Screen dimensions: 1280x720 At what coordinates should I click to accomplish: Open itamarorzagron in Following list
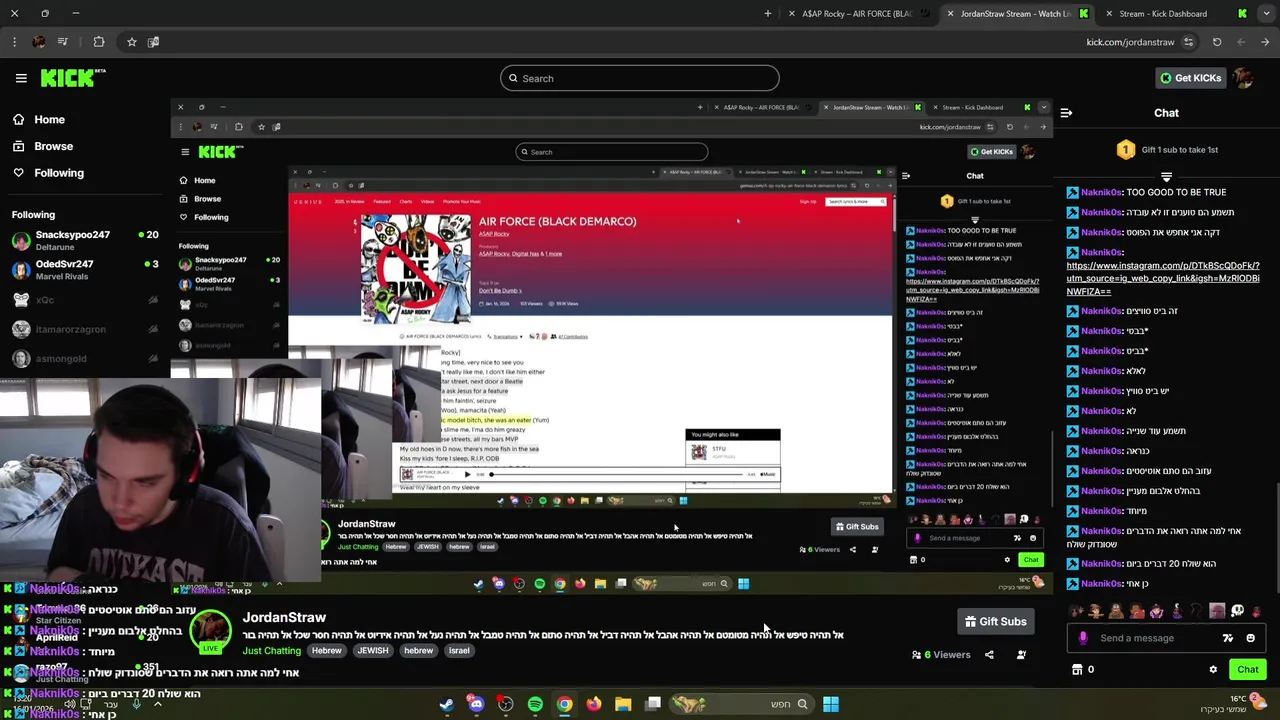tap(85, 329)
